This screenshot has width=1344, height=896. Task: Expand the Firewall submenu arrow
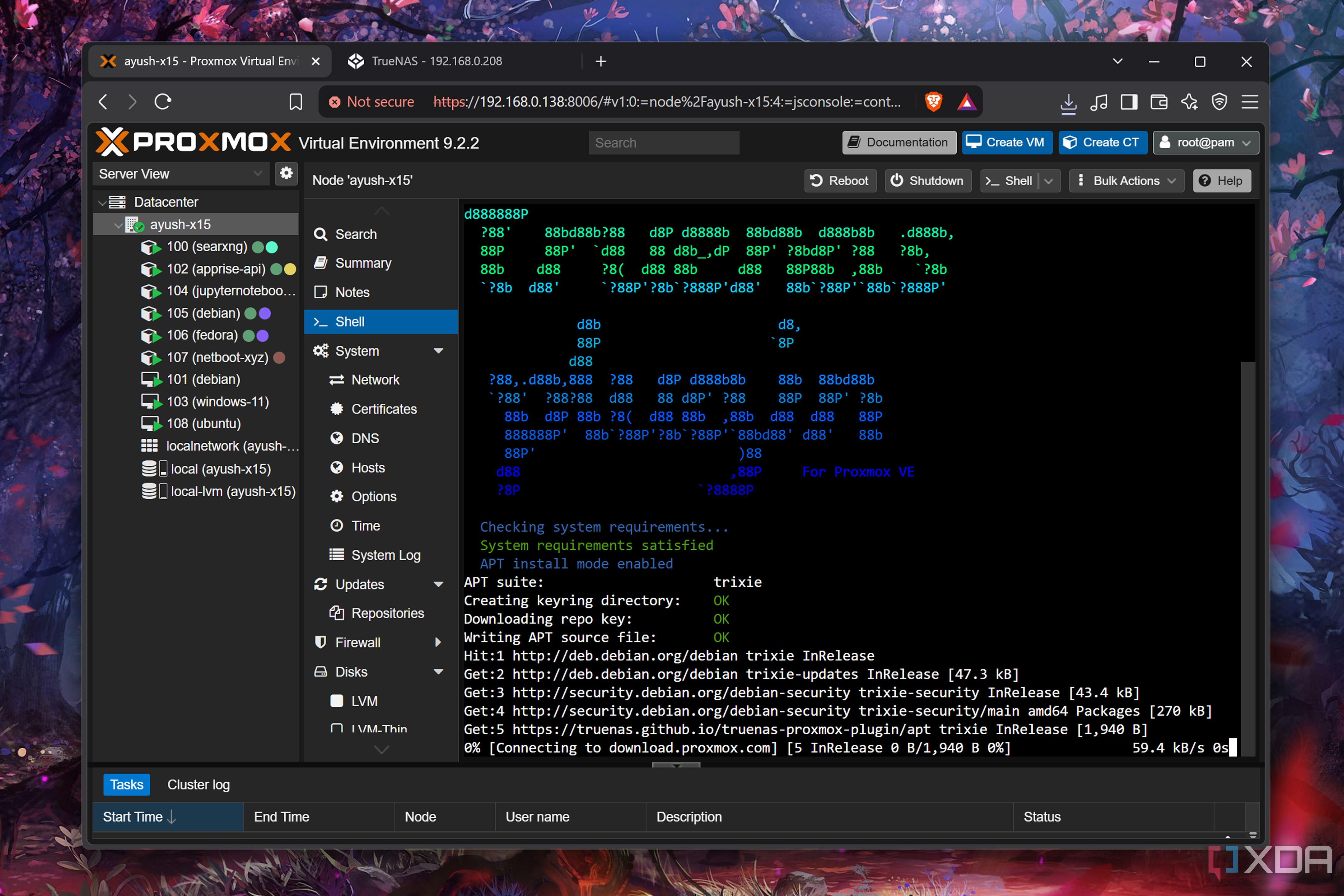click(x=438, y=642)
